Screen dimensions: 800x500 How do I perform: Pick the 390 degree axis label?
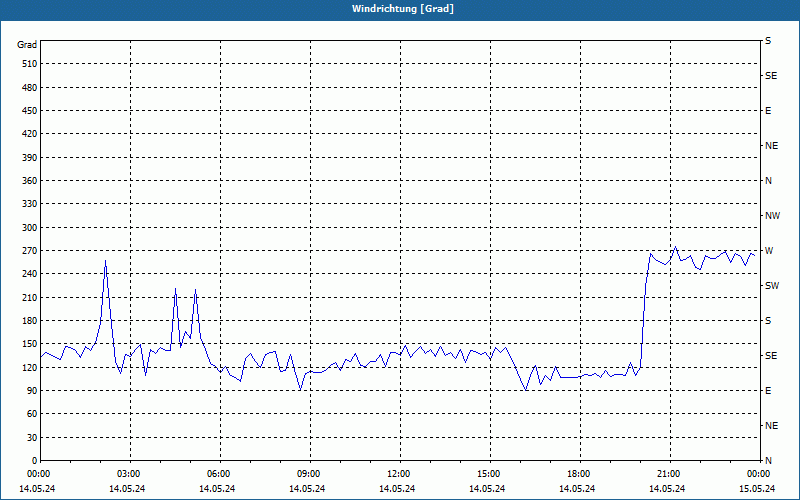coord(30,158)
